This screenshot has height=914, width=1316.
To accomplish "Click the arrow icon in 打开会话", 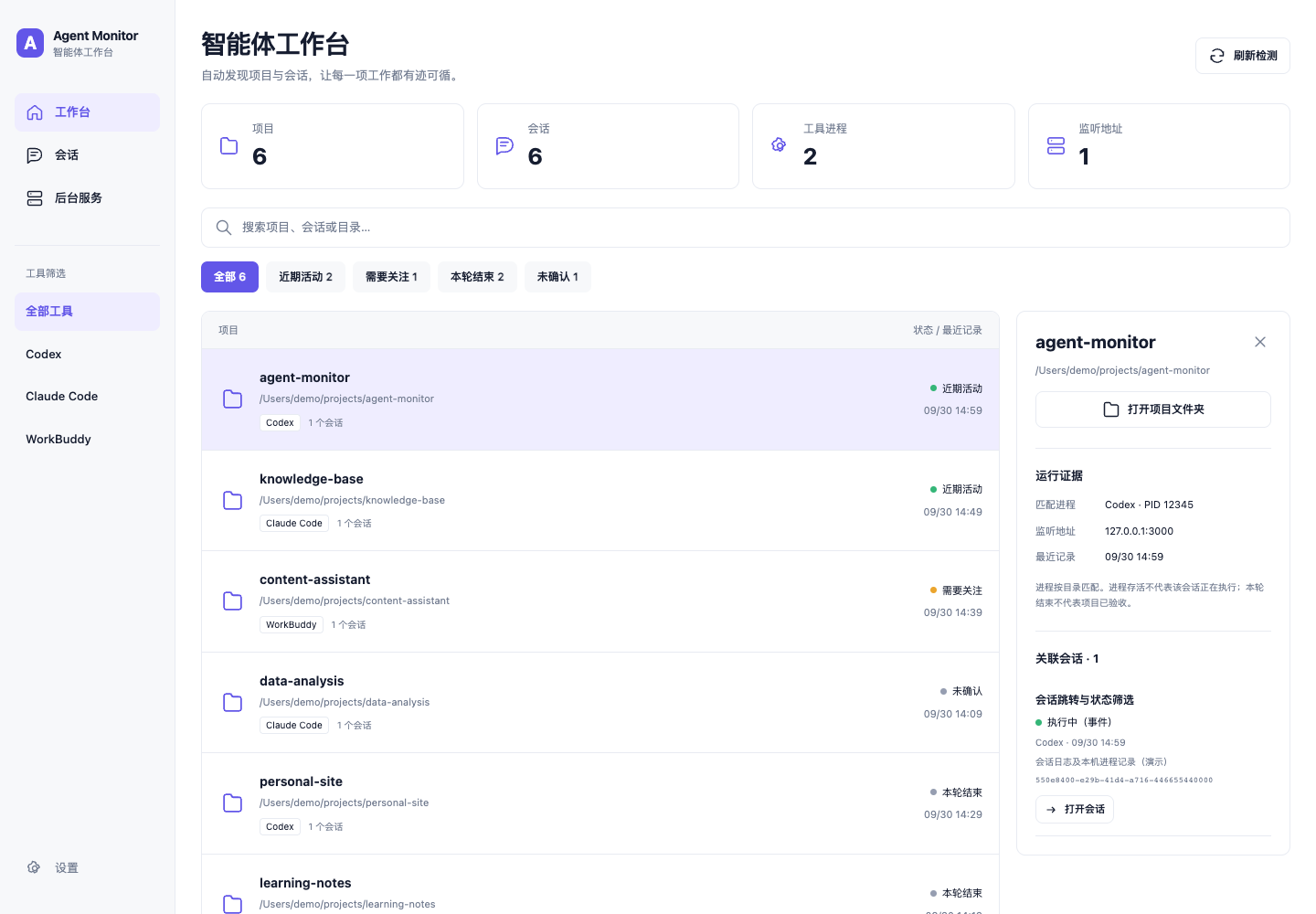I will point(1051,810).
